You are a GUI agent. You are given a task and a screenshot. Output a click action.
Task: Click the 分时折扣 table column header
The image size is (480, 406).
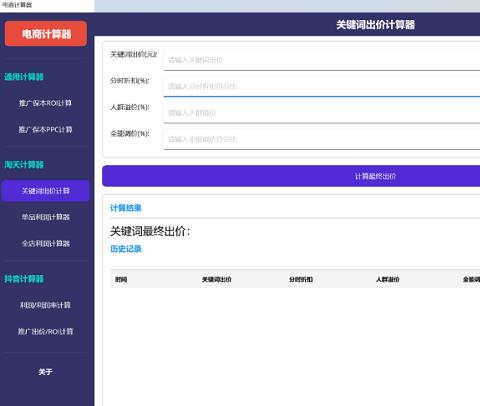(301, 279)
